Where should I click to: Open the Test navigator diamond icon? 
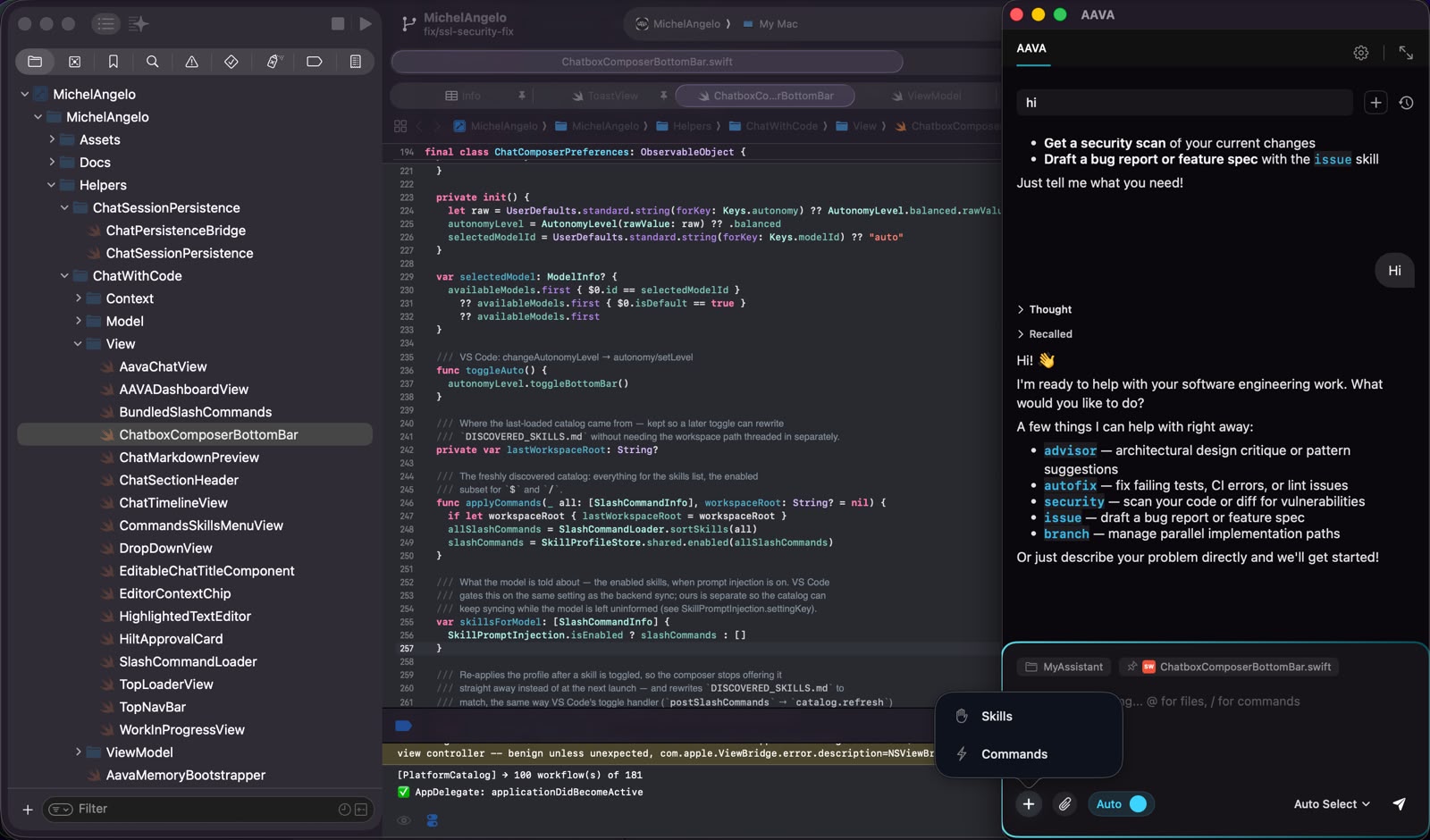pyautogui.click(x=231, y=62)
